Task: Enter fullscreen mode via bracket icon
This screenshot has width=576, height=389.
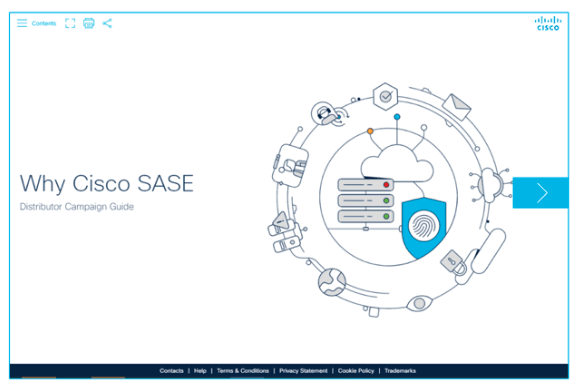Action: tap(70, 23)
